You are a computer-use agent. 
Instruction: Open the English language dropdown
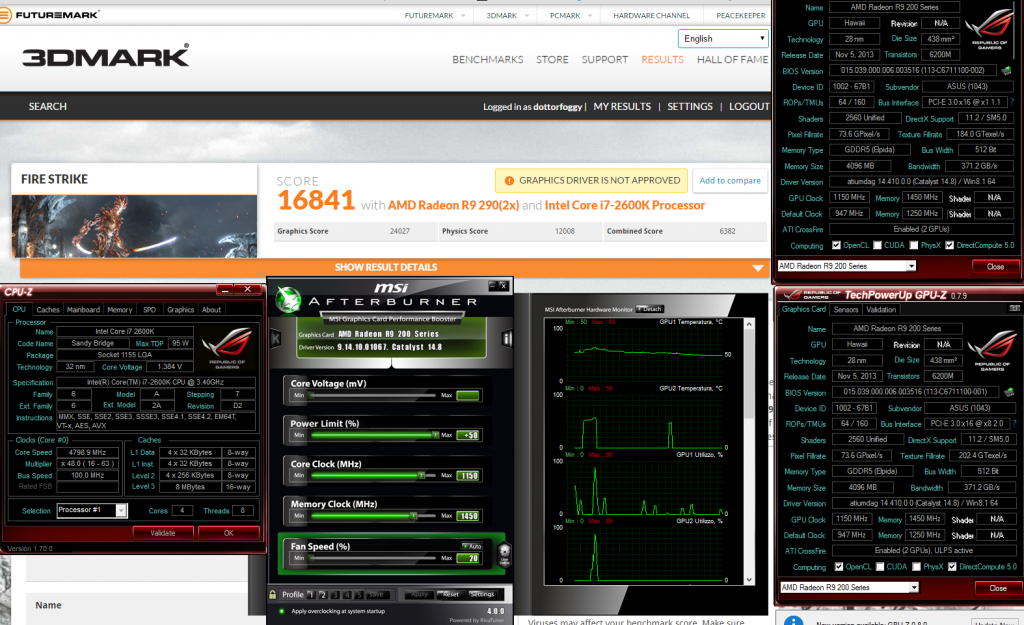click(x=723, y=39)
